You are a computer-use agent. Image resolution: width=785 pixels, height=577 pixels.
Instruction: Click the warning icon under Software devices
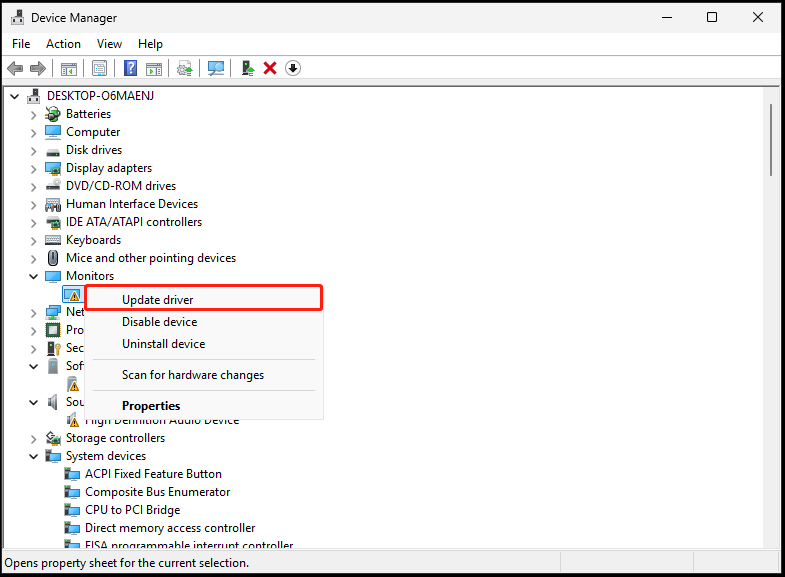(x=73, y=384)
